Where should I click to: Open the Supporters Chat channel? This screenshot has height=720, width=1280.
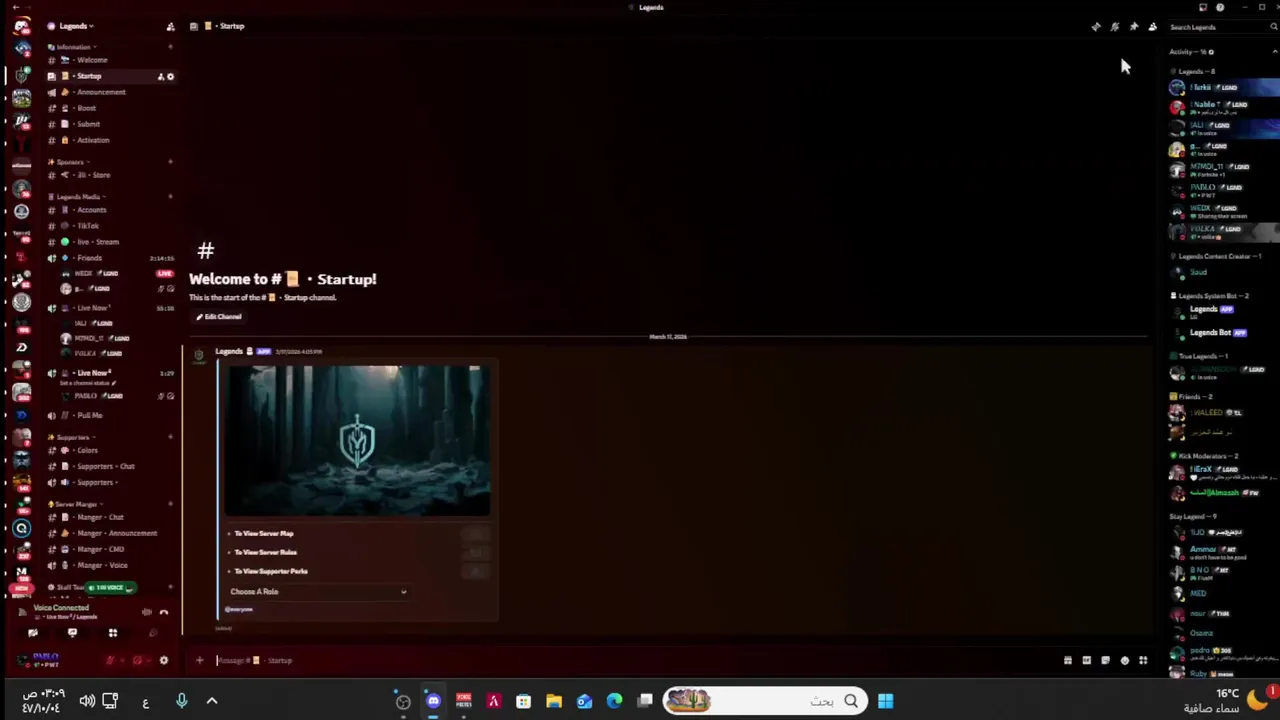tap(110, 466)
